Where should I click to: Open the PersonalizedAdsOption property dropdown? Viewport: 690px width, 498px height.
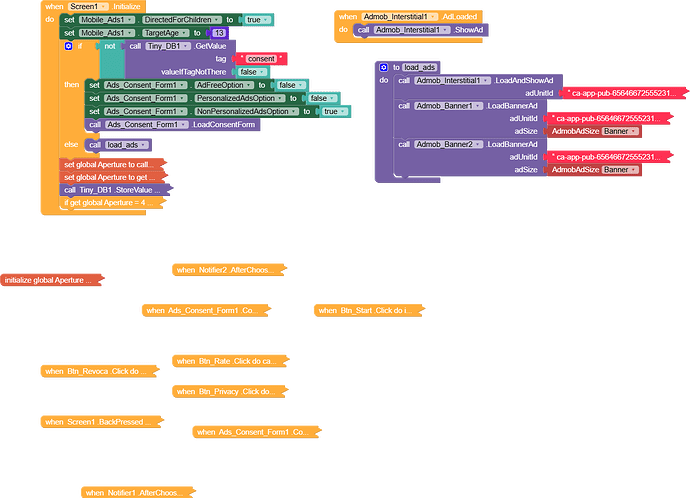coord(240,99)
